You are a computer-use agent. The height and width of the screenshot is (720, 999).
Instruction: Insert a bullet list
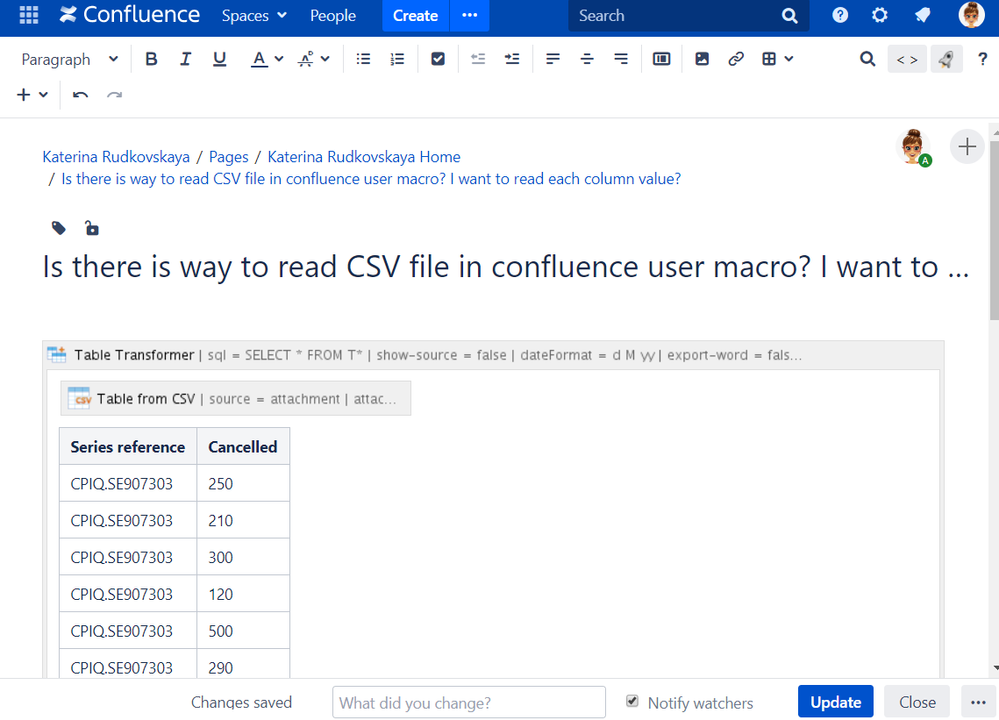tap(363, 59)
